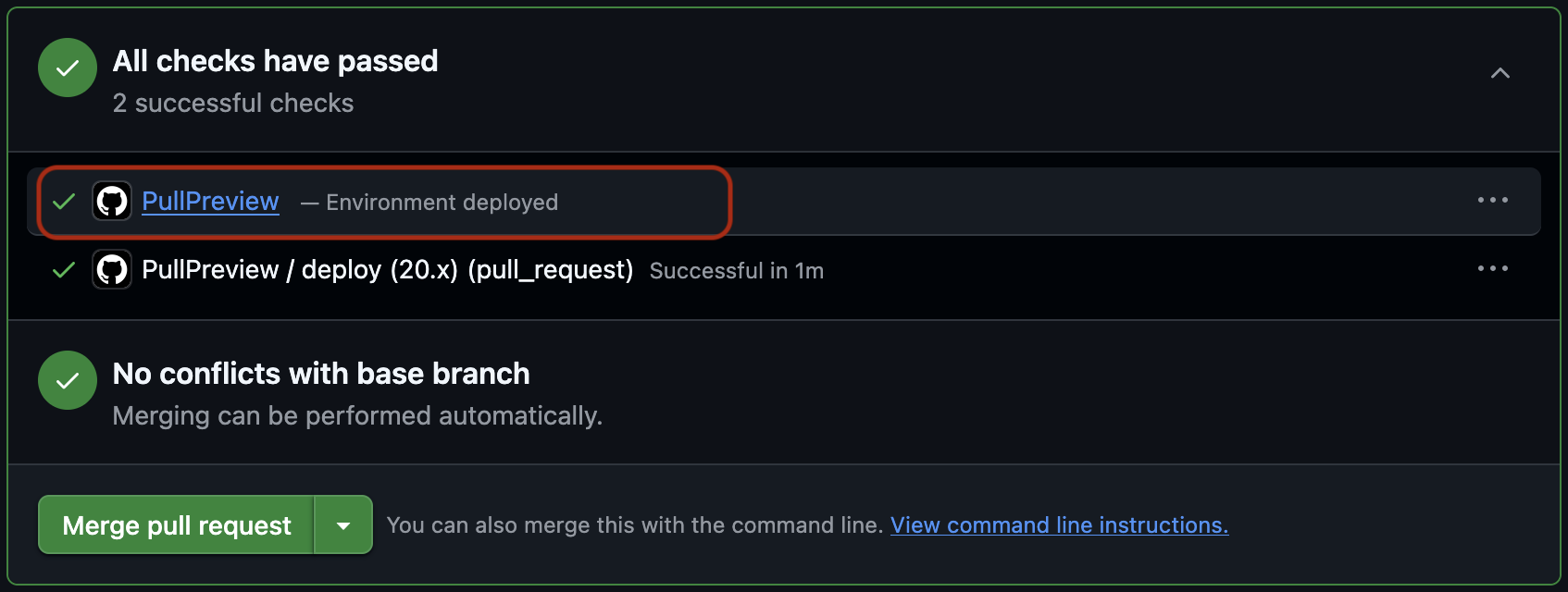The width and height of the screenshot is (1568, 592).
Task: Click the green check circle beside "All checks have passed"
Action: point(68,68)
